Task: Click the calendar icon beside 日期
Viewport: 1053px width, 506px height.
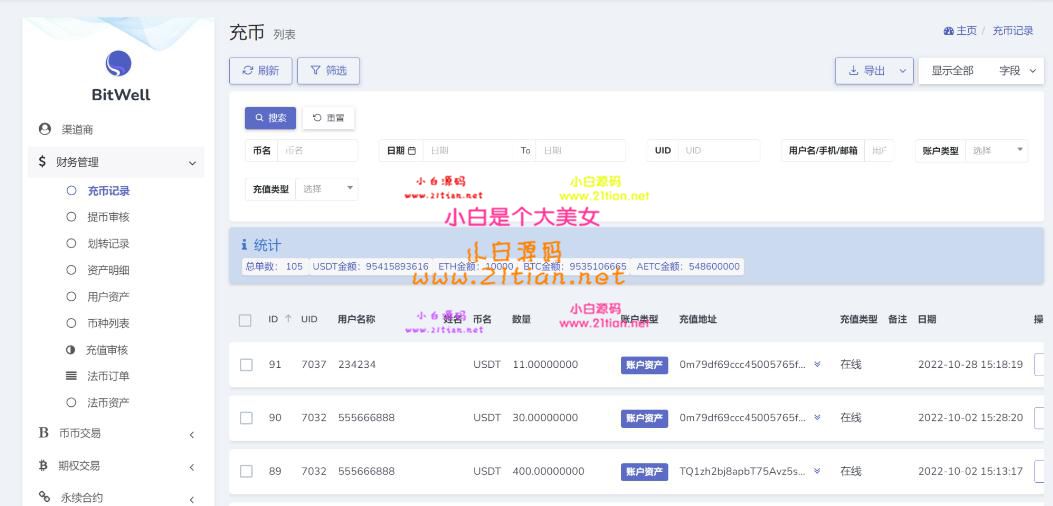Action: coord(412,151)
